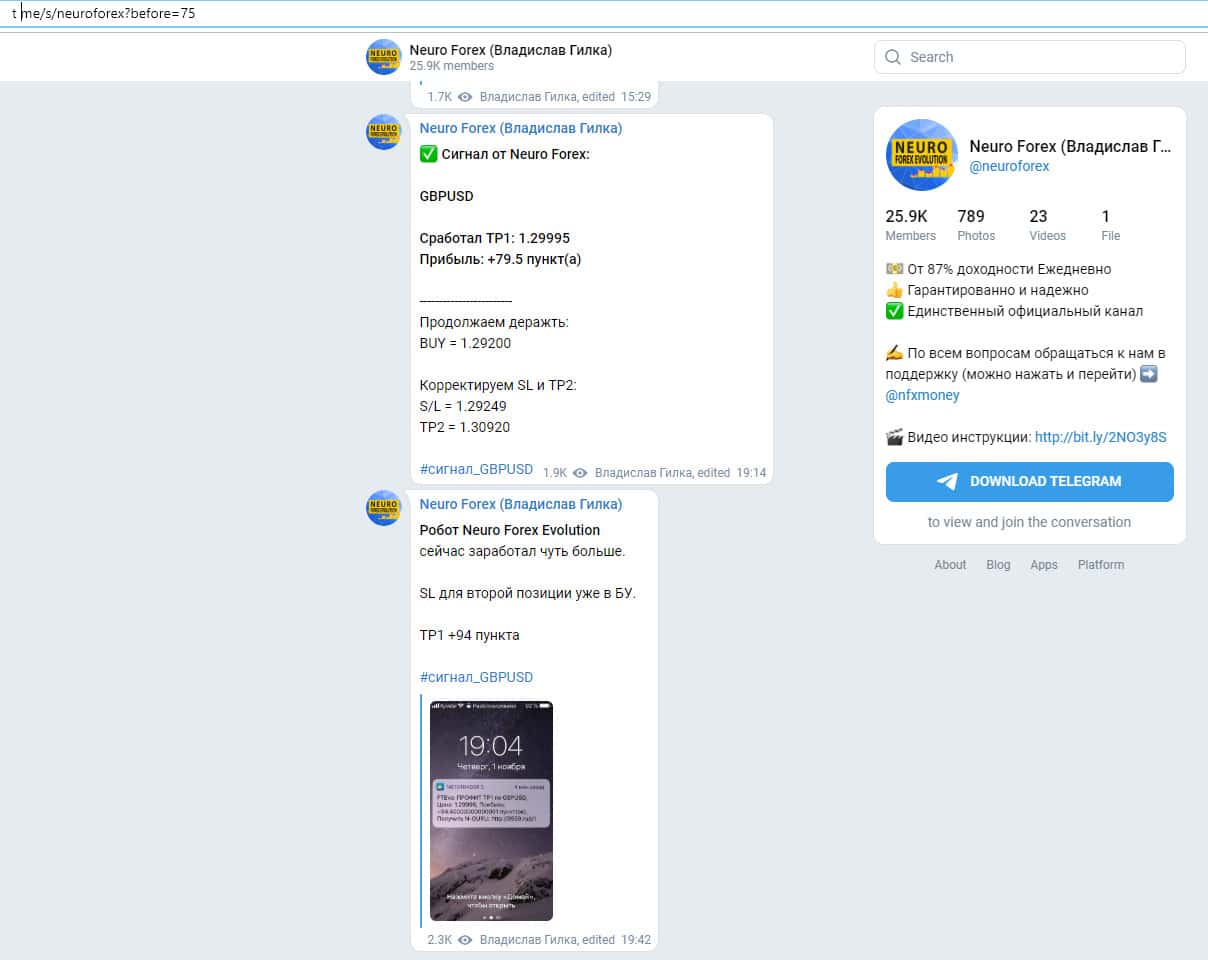1208x960 pixels.
Task: Open the Apps footer link
Action: pos(1043,565)
